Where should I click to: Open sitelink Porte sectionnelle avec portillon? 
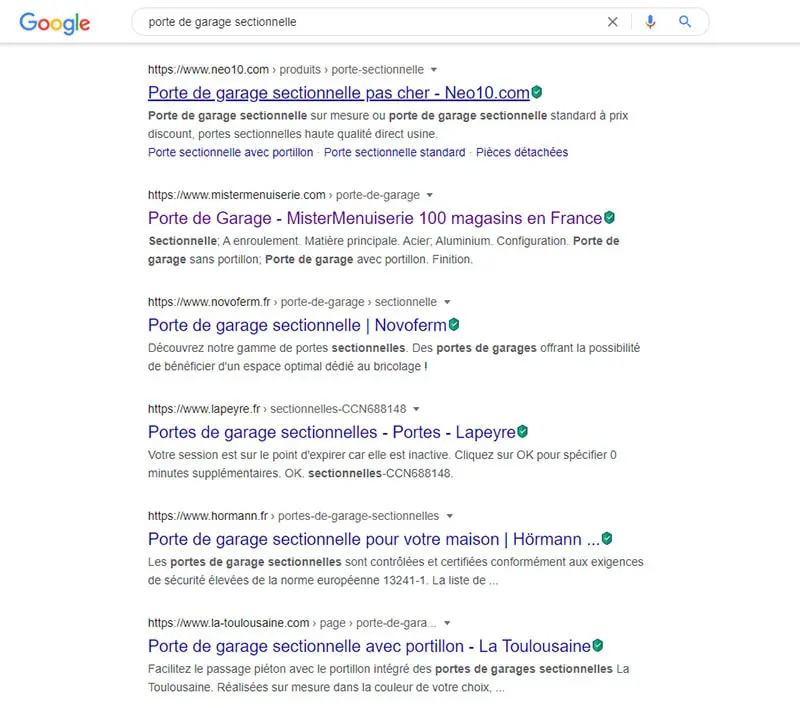231,152
